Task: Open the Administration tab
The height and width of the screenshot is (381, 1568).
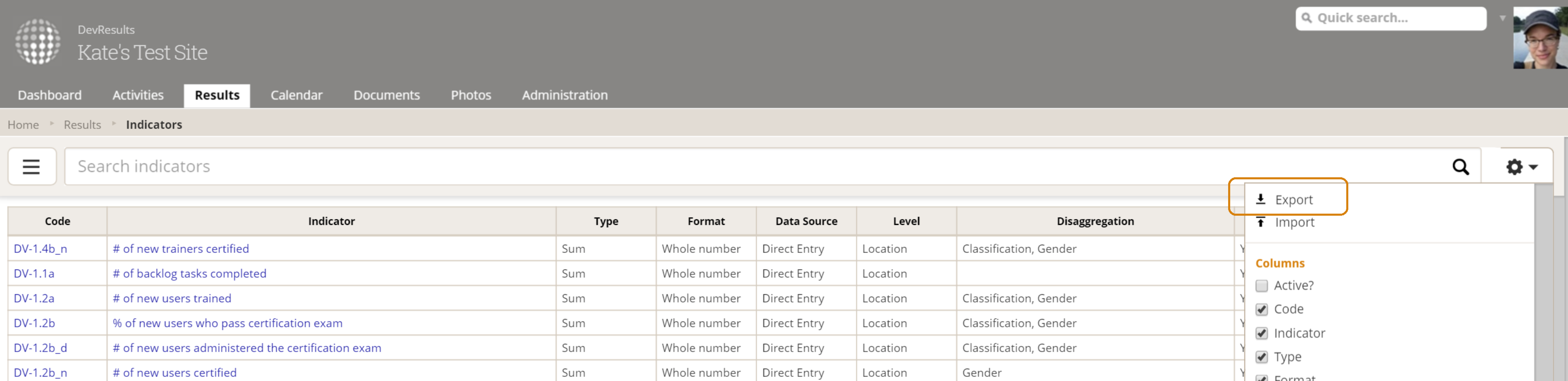Action: [565, 95]
